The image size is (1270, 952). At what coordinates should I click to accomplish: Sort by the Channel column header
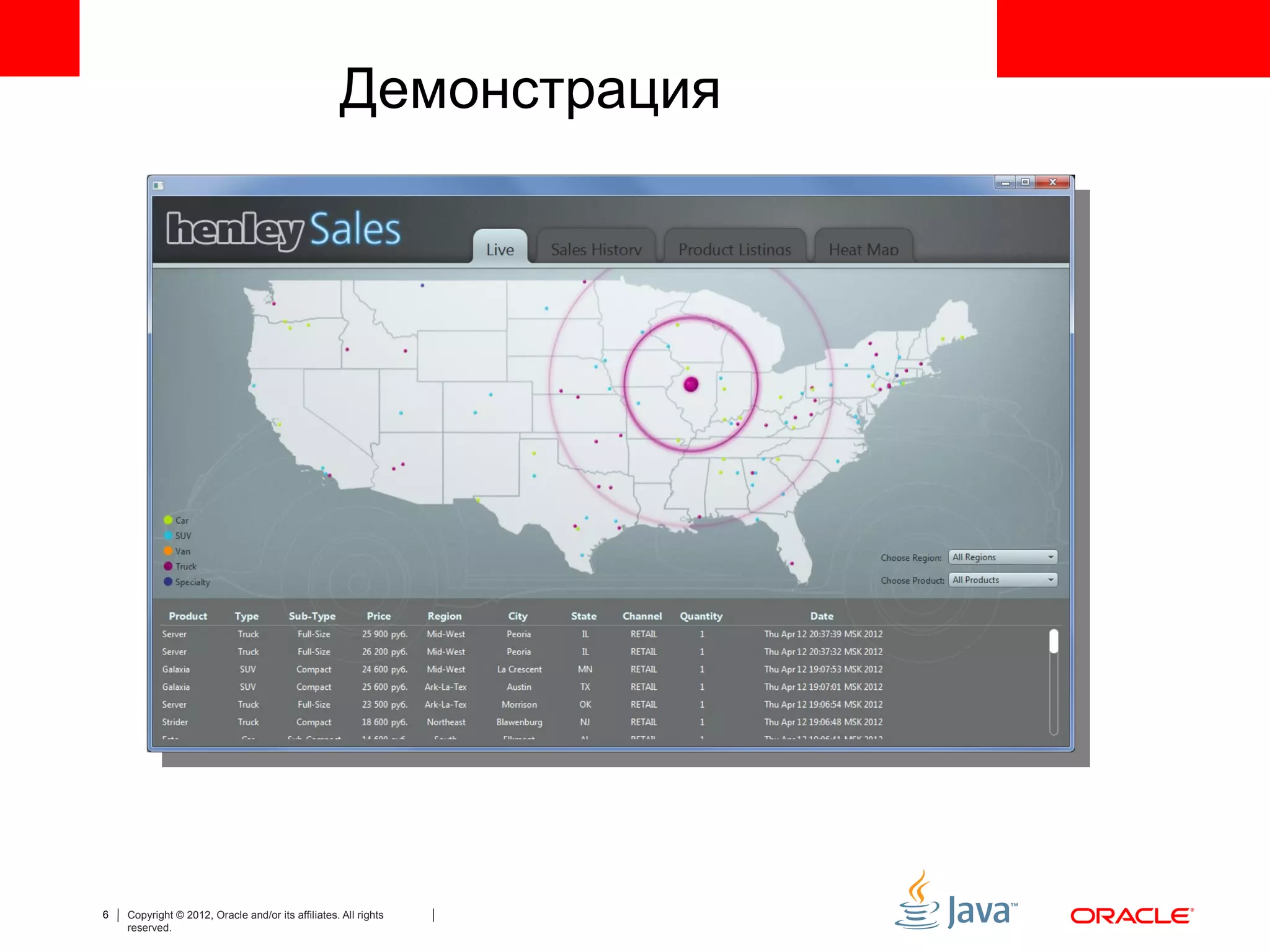click(x=642, y=616)
